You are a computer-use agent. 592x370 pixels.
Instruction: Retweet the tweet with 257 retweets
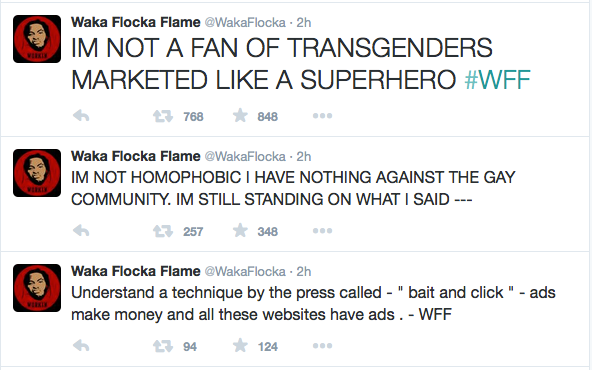pos(163,231)
